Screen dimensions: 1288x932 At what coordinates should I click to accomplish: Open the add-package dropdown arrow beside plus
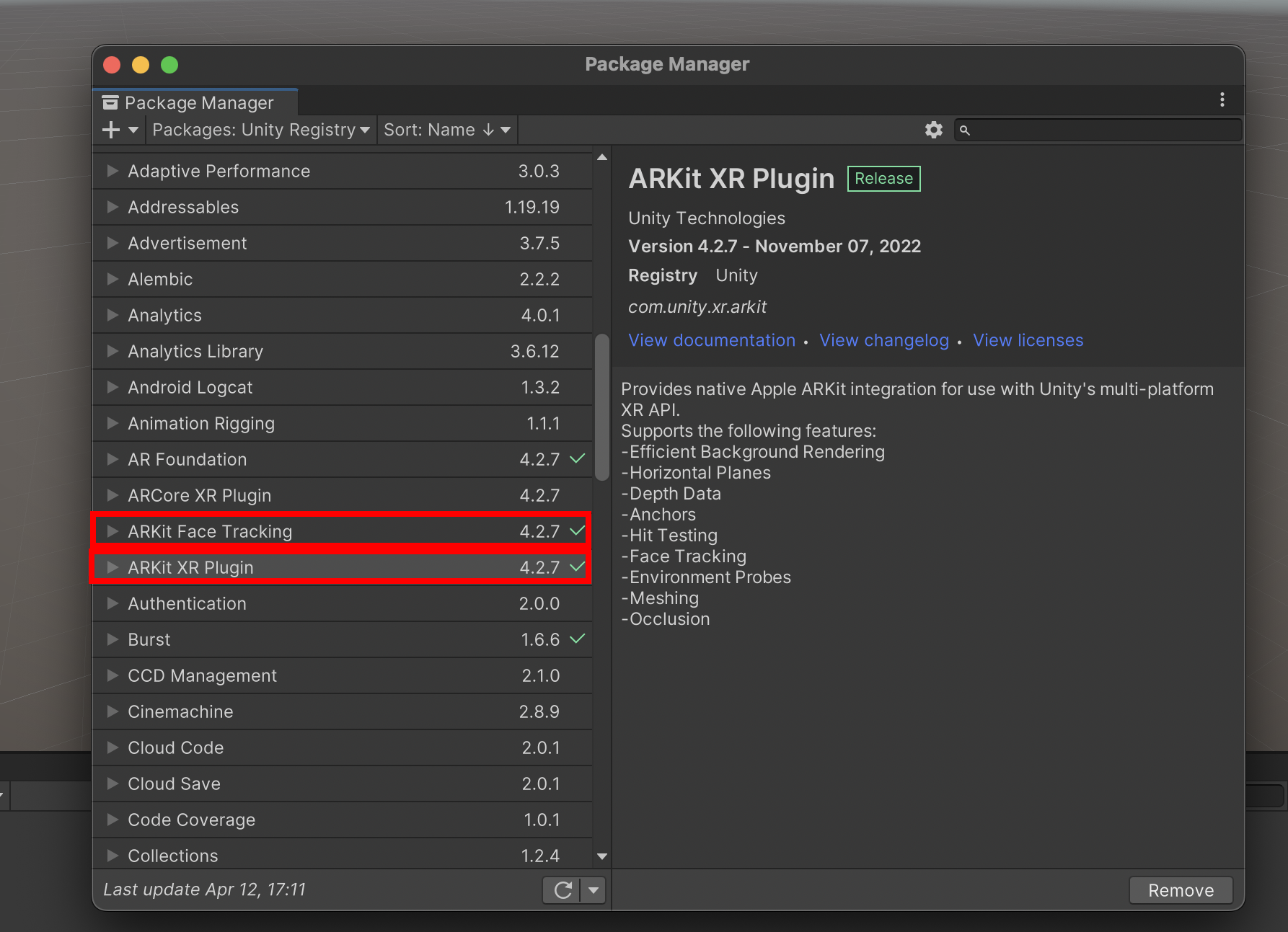point(133,130)
